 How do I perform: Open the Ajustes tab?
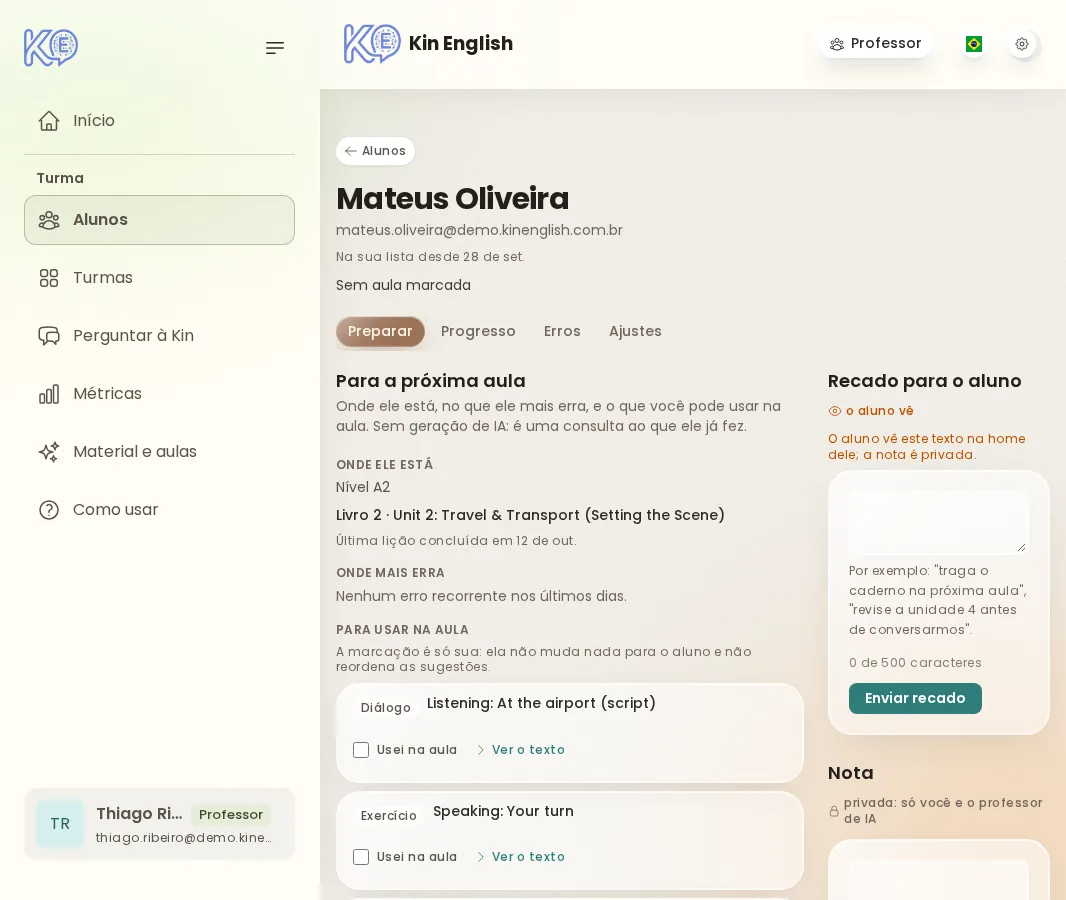point(635,332)
